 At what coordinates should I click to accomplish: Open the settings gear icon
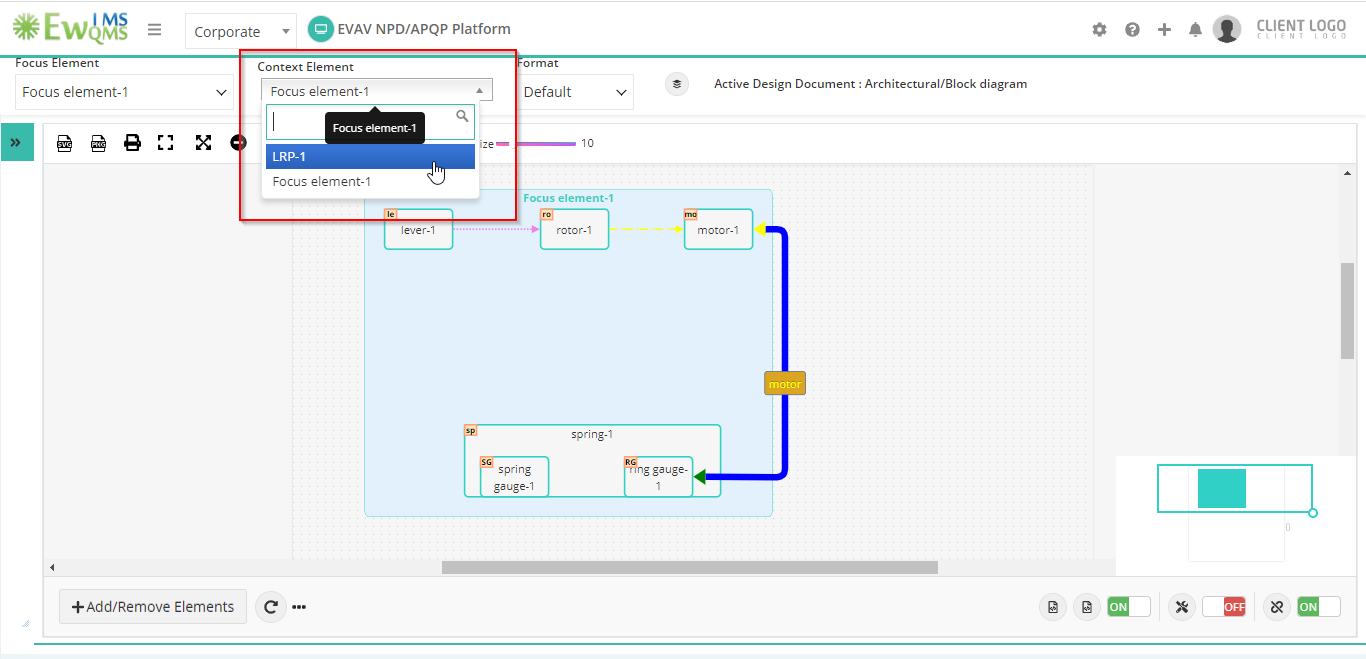click(x=1099, y=30)
